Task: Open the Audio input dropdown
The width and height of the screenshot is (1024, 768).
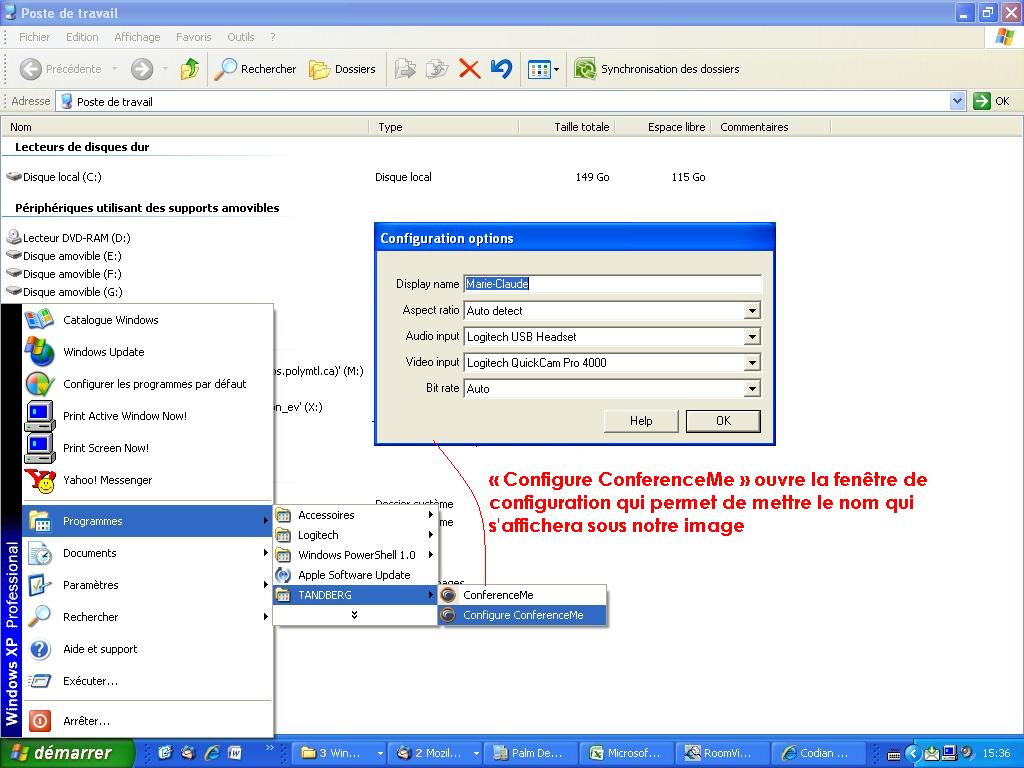Action: [x=752, y=337]
